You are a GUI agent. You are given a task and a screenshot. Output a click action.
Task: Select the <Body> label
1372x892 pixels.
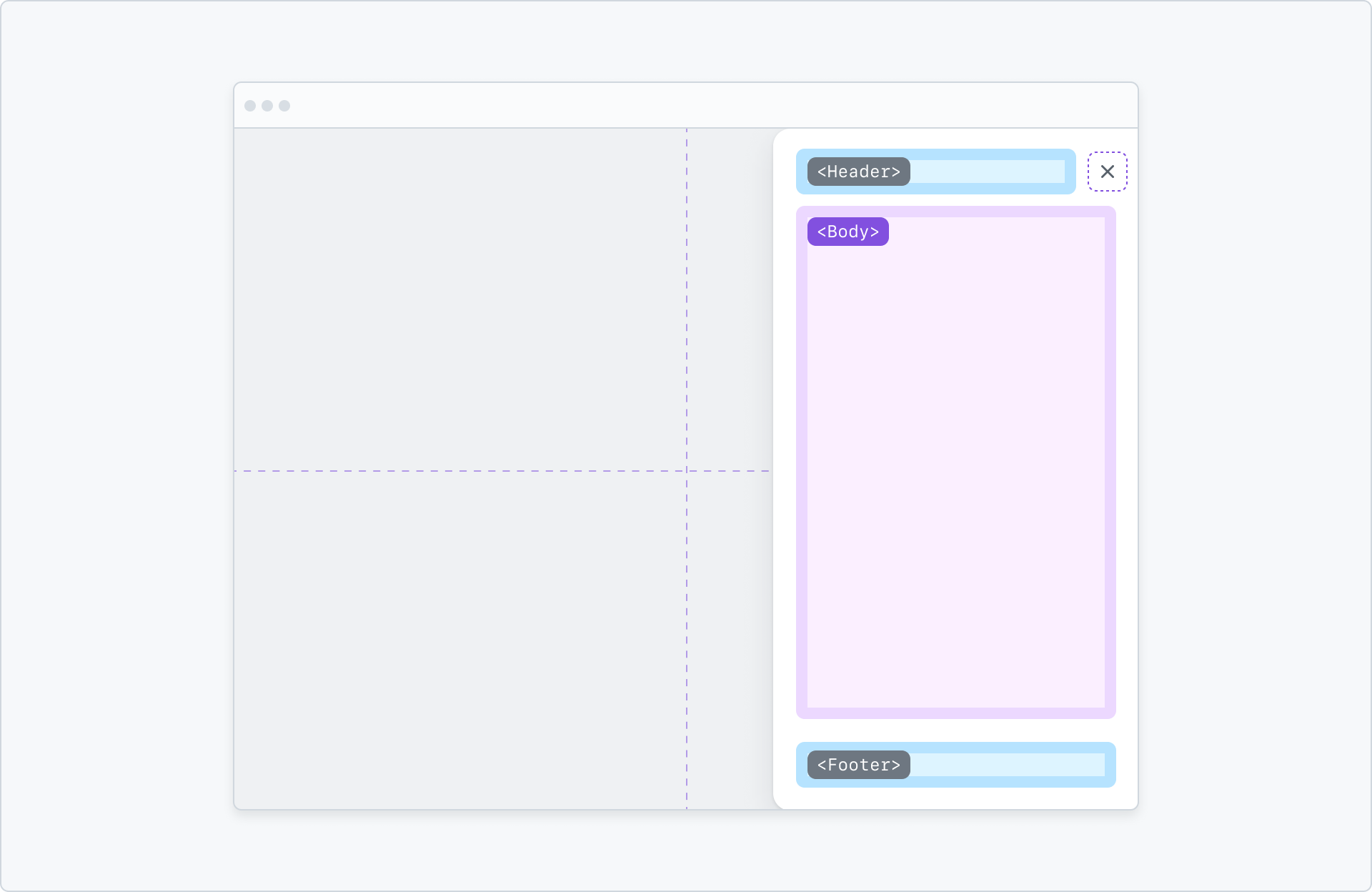(x=847, y=232)
